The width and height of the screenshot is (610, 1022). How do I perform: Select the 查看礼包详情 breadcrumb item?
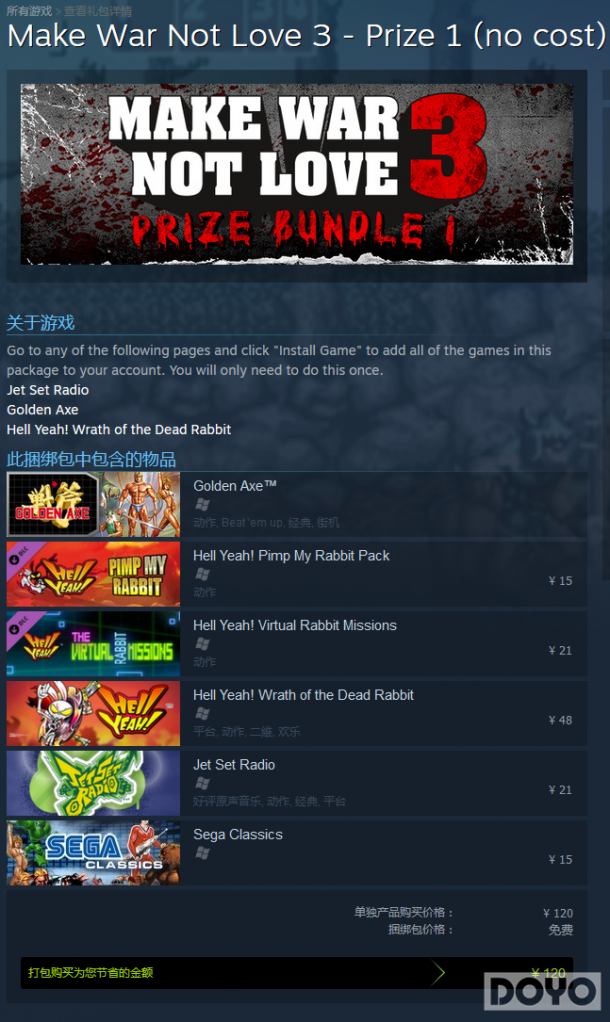click(x=98, y=11)
